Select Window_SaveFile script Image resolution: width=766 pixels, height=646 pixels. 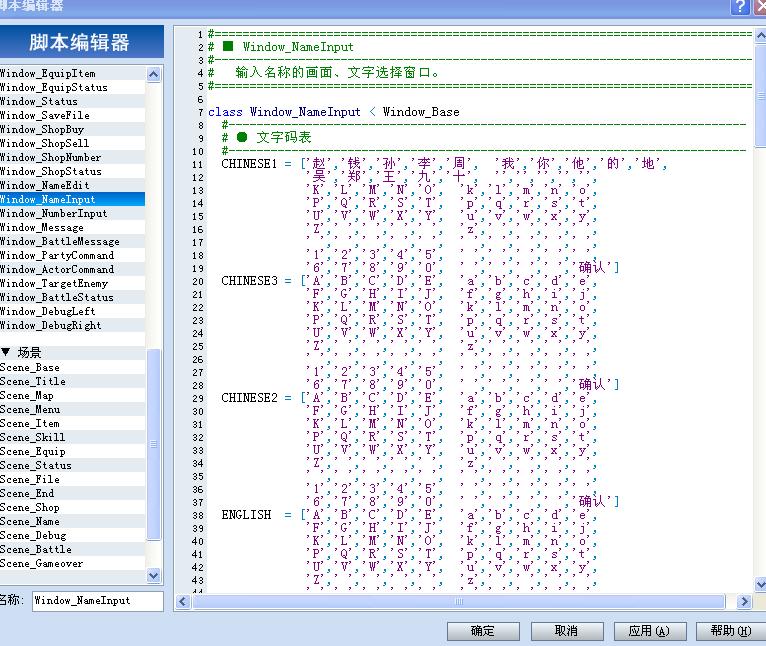pos(72,115)
